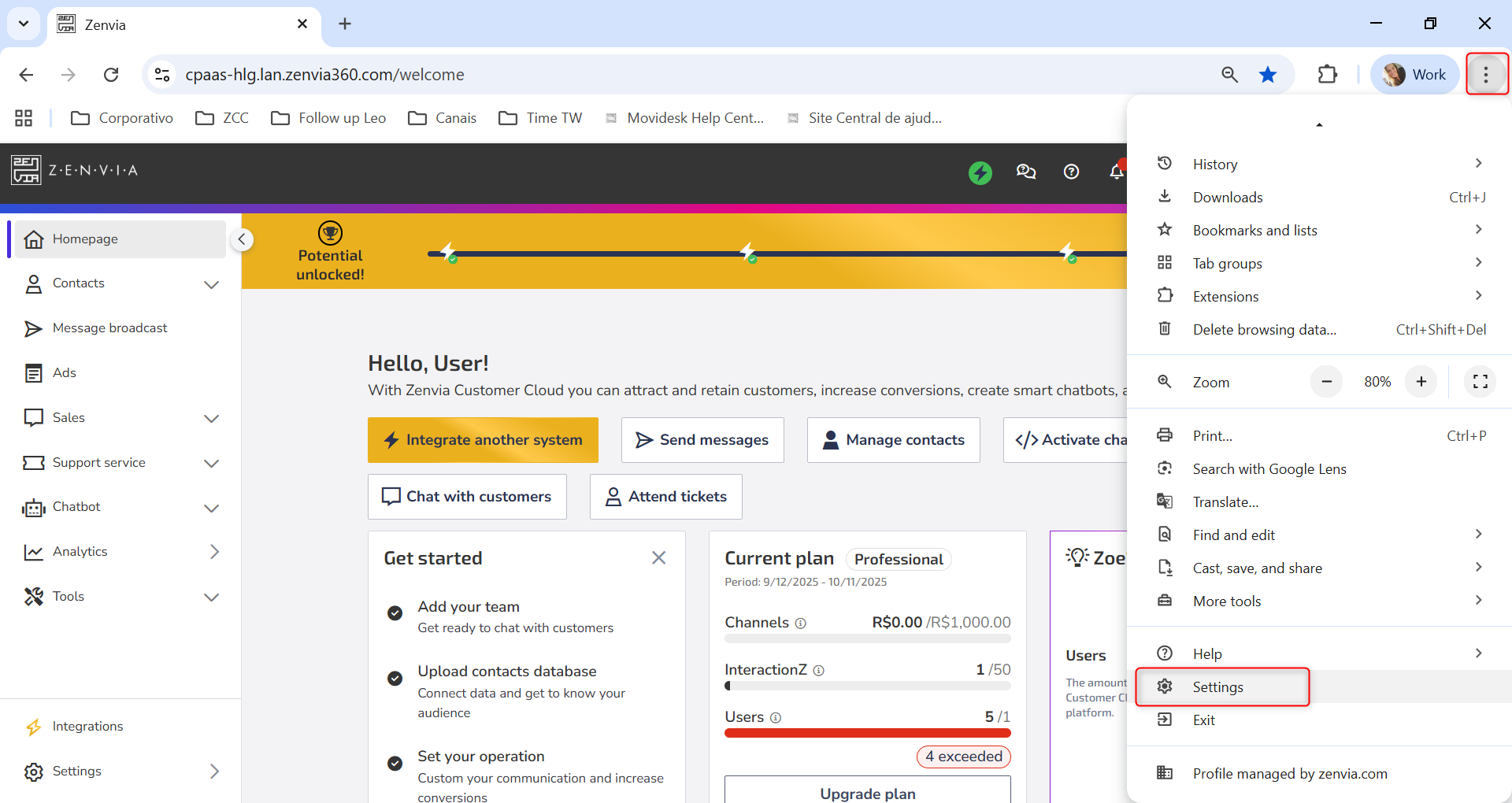Toggle the Set your operation check item
The width and height of the screenshot is (1512, 803).
395,763
